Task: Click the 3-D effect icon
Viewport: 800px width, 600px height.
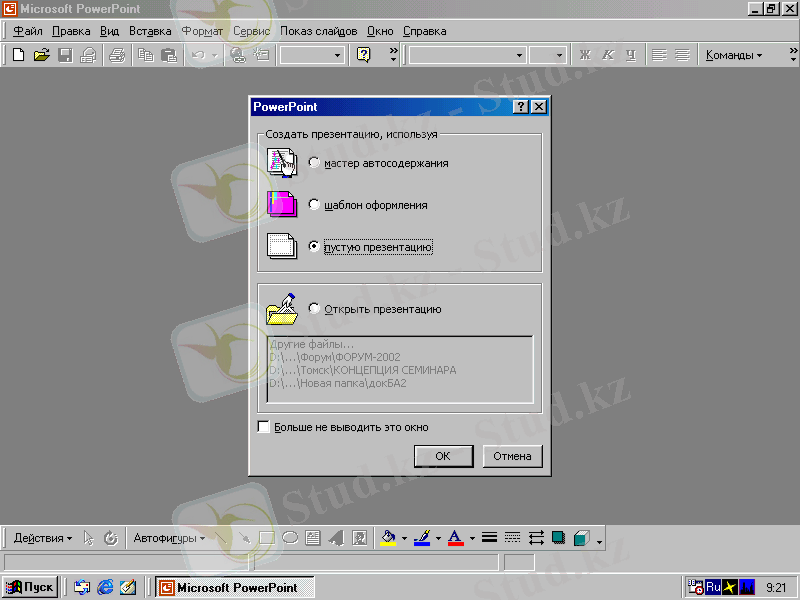Action: coord(582,538)
